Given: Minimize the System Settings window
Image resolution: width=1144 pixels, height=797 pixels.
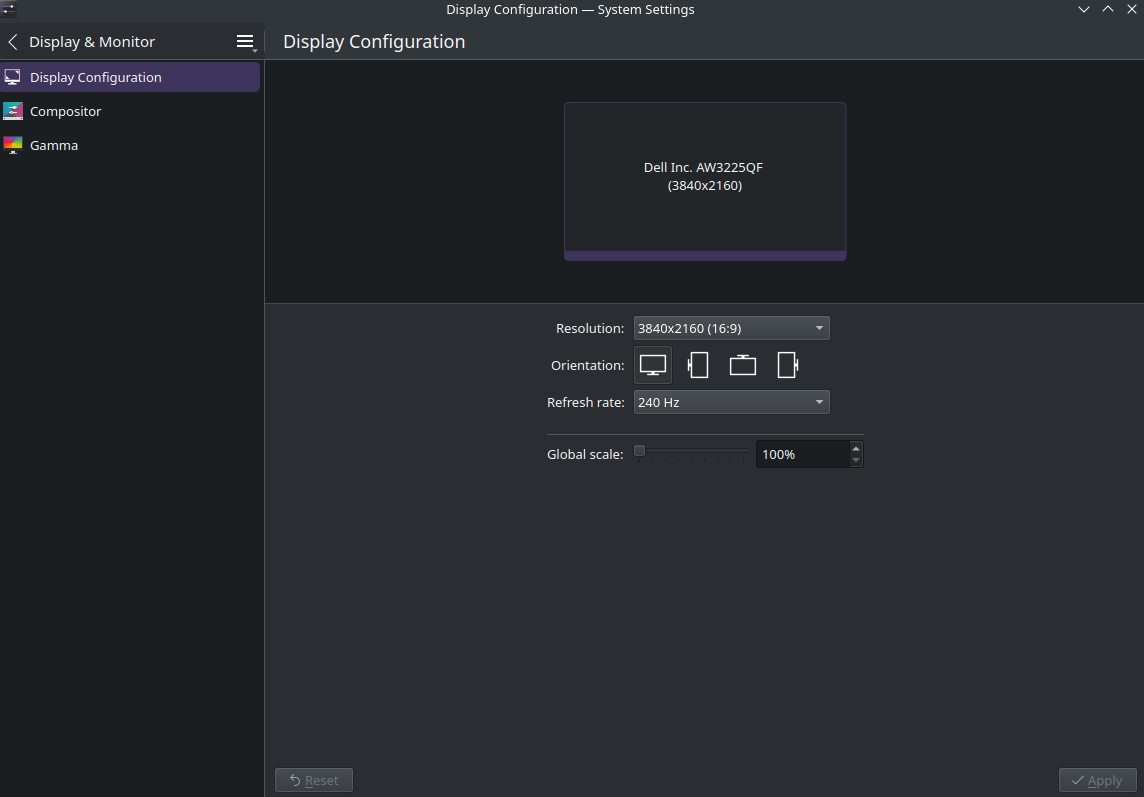Looking at the screenshot, I should click(1084, 9).
